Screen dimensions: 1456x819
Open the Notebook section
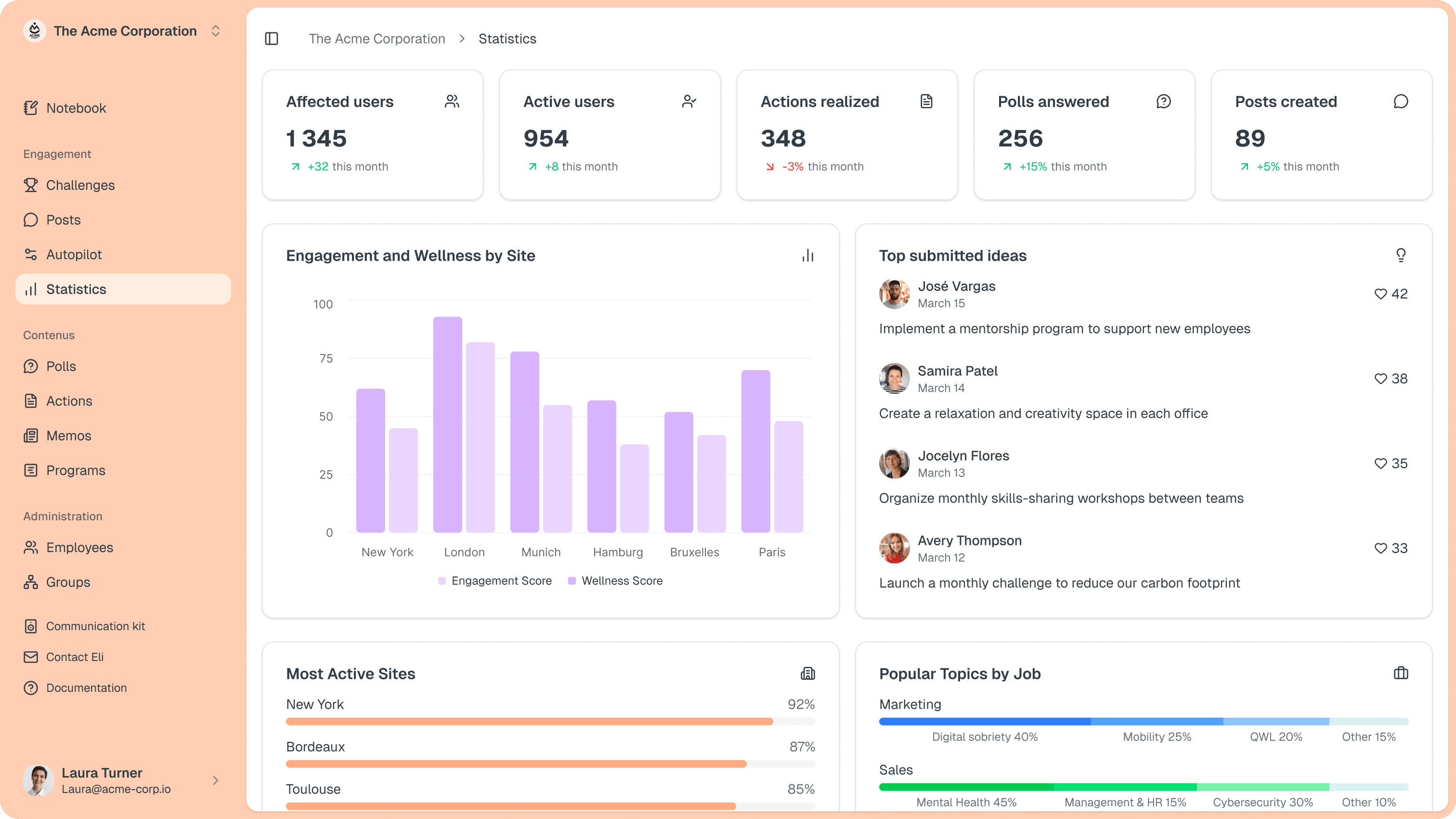(x=76, y=107)
